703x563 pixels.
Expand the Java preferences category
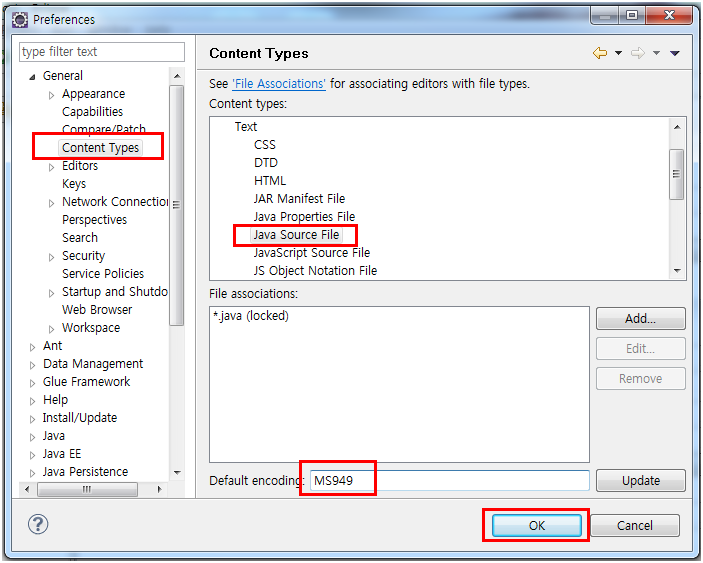(x=33, y=436)
